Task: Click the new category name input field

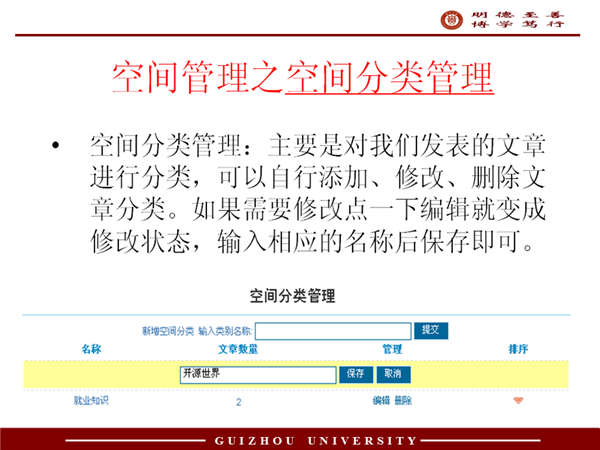Action: pos(333,331)
